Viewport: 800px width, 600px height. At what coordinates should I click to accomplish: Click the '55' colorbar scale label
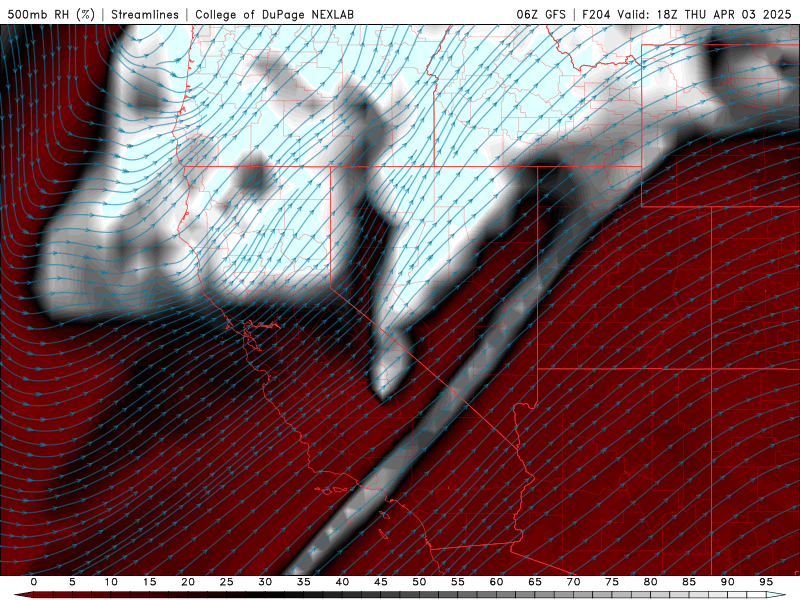pos(458,582)
